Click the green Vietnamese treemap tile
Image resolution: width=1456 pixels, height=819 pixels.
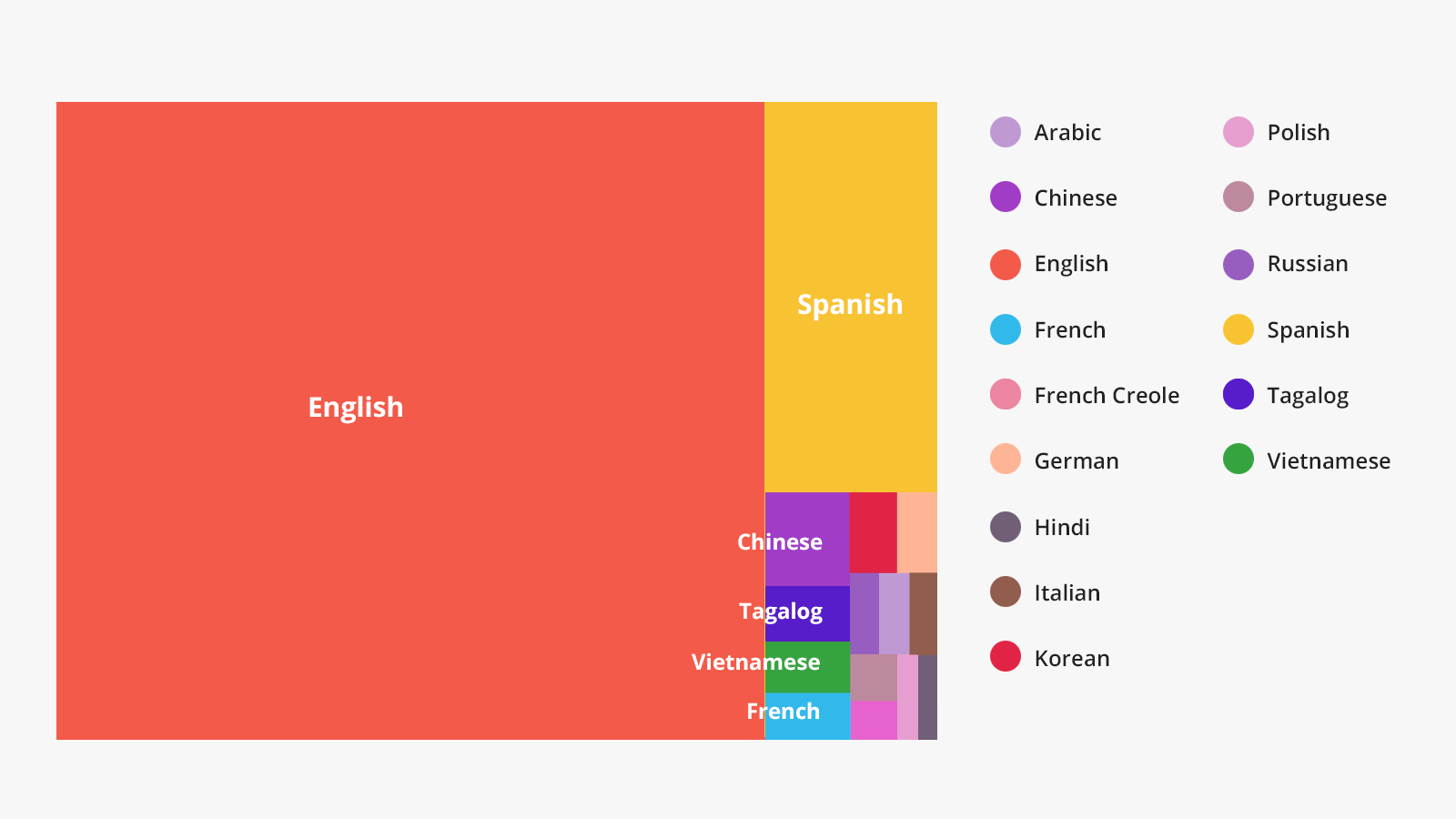[807, 667]
